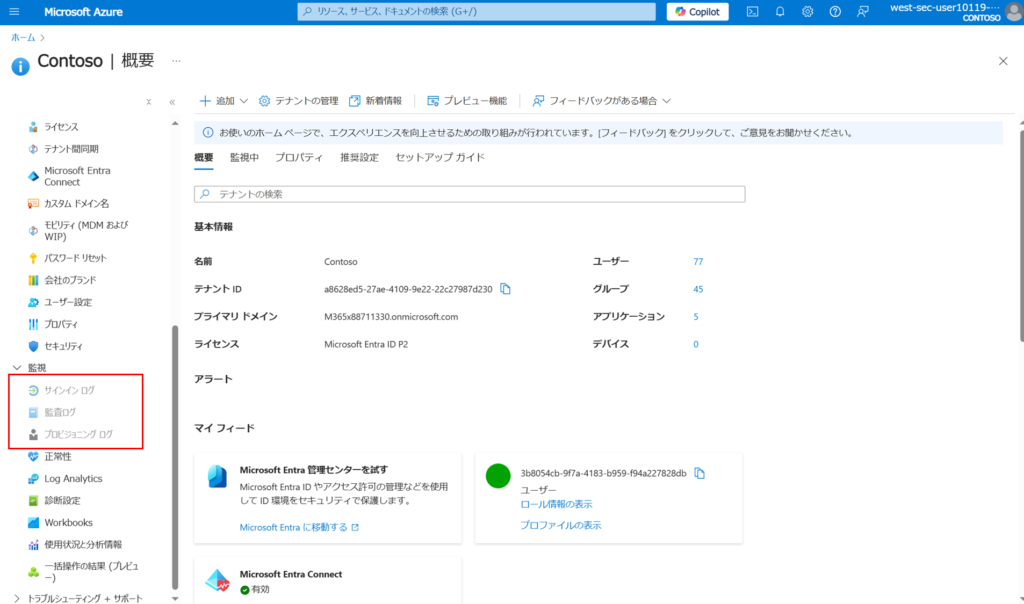Open 会社のブランド sidebar item
The width and height of the screenshot is (1024, 604).
click(70, 280)
